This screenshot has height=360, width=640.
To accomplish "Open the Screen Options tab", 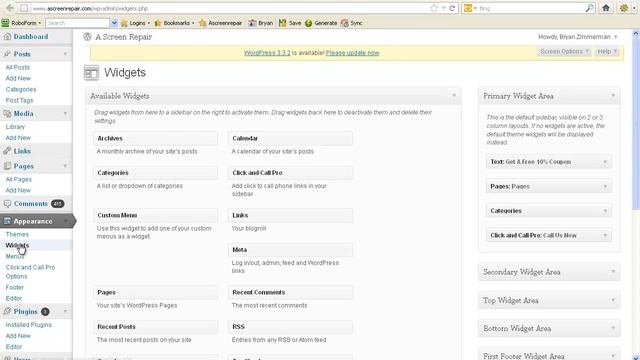I will [564, 51].
